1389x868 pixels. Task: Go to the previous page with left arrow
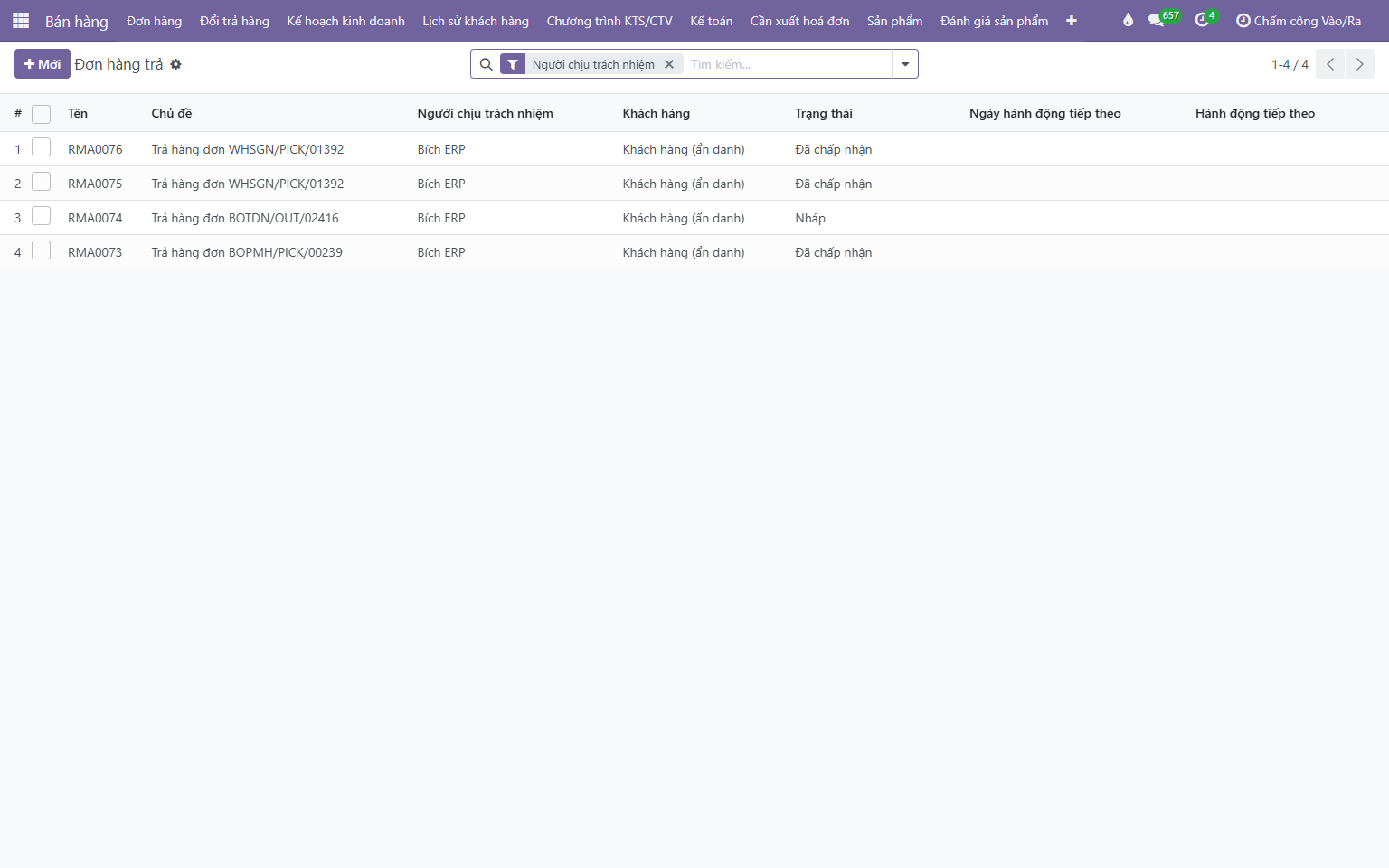click(x=1330, y=64)
